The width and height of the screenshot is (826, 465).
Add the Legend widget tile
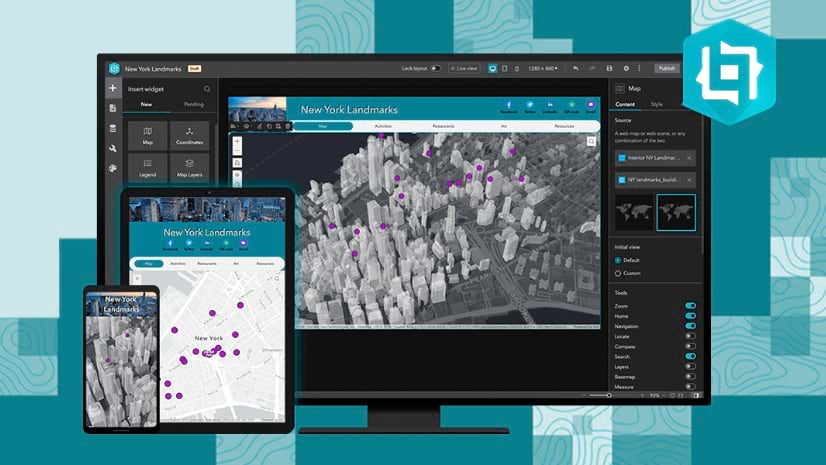[148, 167]
